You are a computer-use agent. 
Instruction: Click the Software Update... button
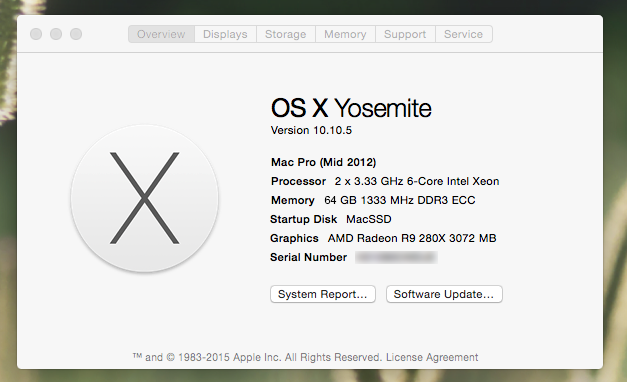coord(444,294)
